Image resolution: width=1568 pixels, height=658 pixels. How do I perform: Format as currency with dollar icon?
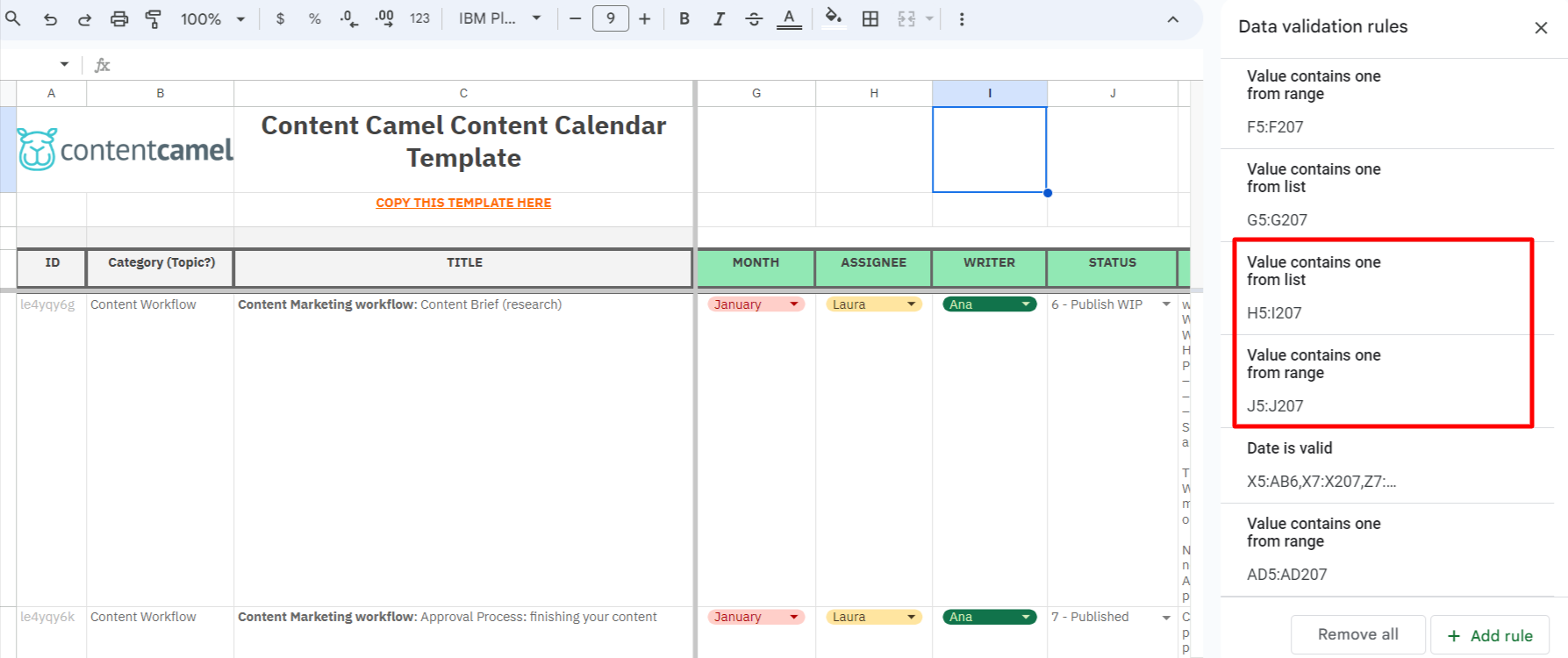point(280,18)
